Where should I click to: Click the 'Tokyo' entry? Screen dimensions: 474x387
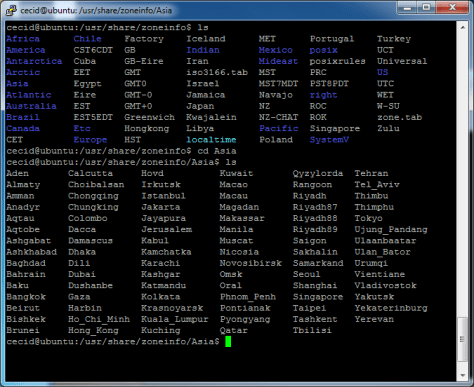tap(368, 218)
